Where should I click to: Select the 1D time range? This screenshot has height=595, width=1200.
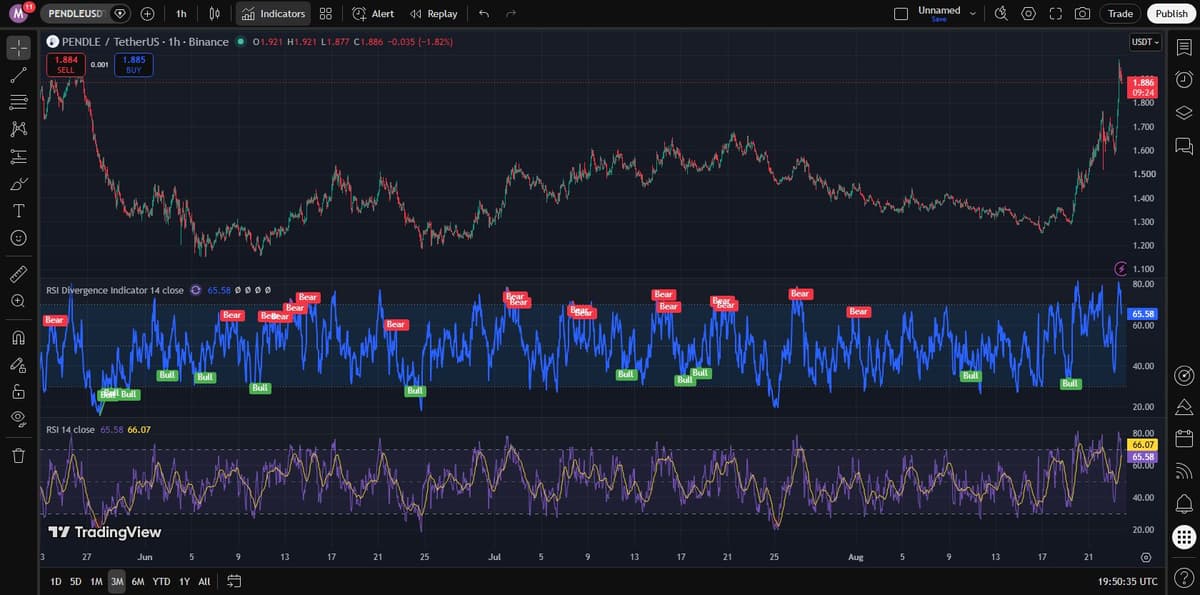(56, 581)
